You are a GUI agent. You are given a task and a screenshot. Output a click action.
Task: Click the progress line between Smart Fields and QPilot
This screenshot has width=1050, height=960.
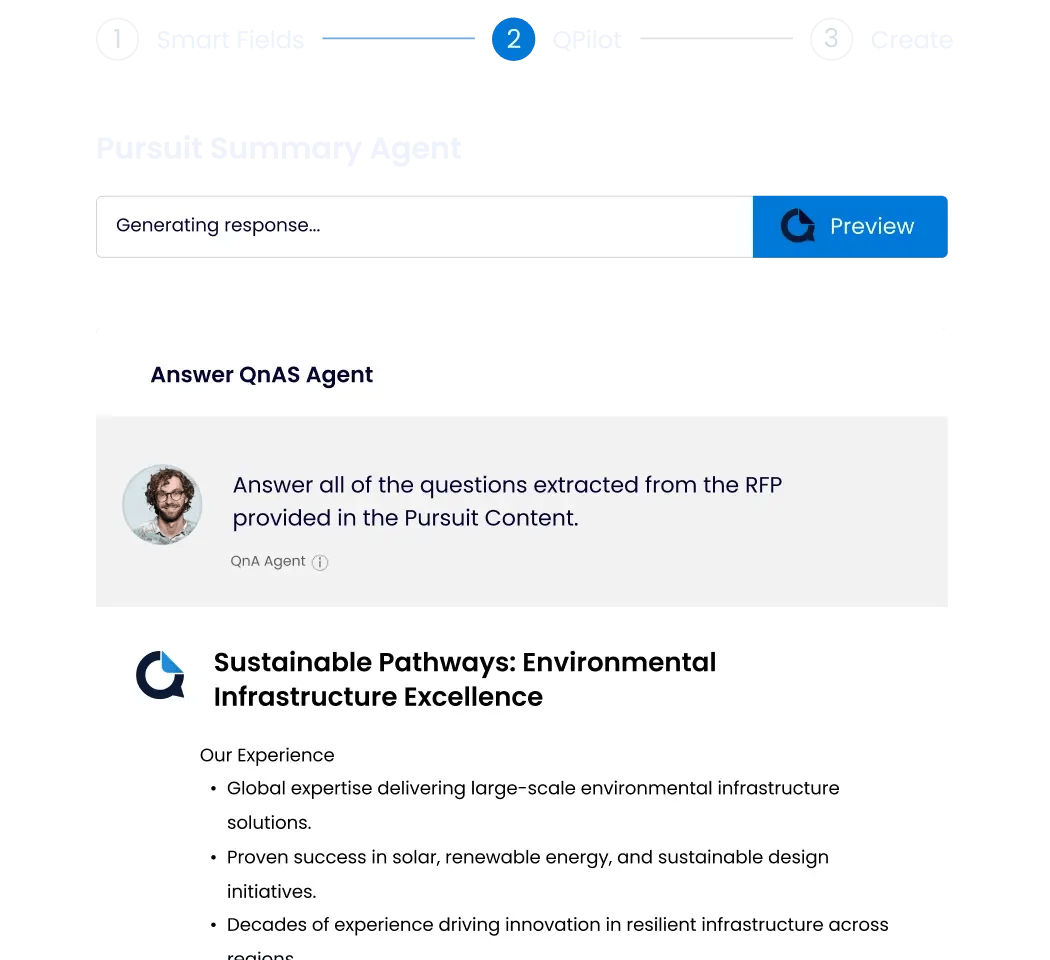tap(398, 40)
